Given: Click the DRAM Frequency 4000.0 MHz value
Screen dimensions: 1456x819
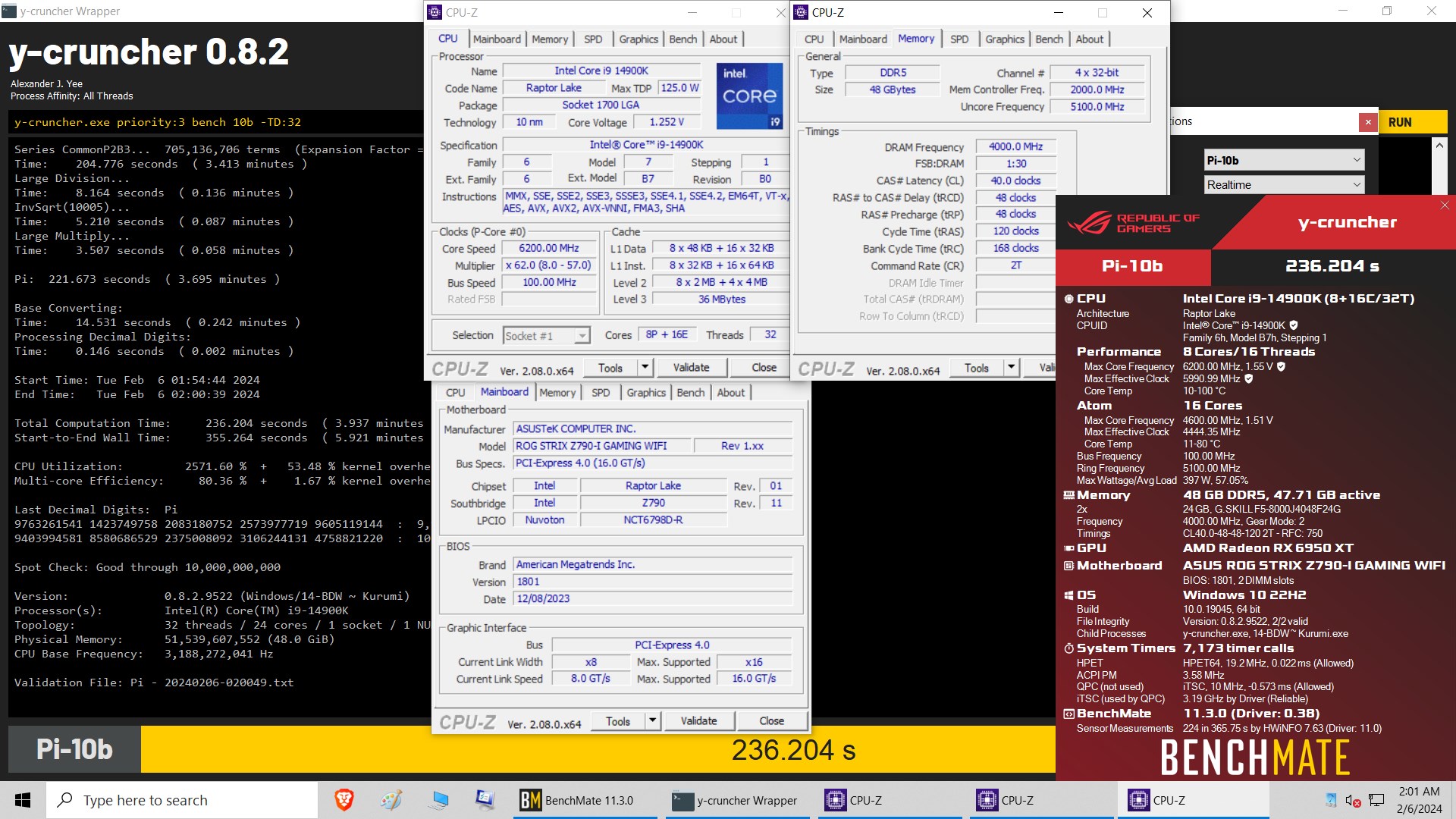Looking at the screenshot, I should coord(1015,147).
